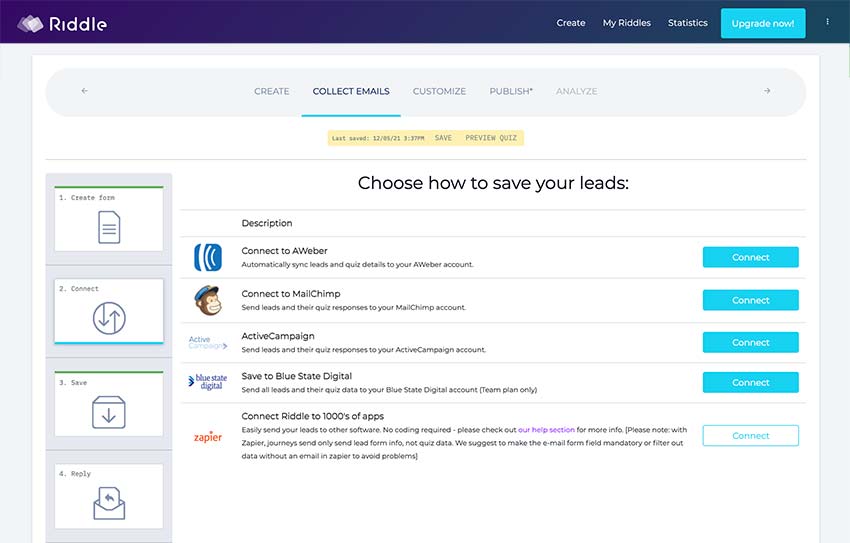
Task: Connect Zapier outlined button
Action: (750, 436)
